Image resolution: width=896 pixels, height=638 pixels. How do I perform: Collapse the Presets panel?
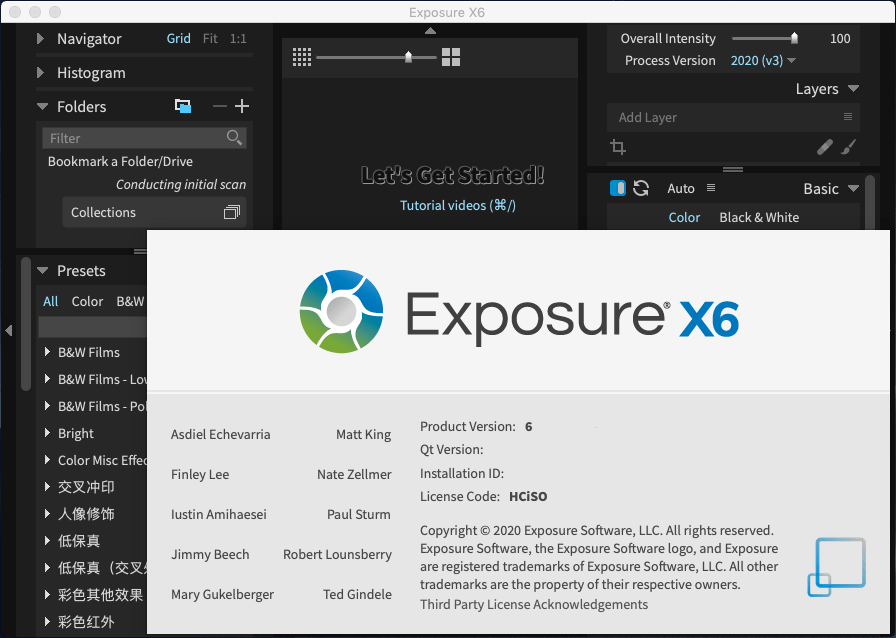42,270
